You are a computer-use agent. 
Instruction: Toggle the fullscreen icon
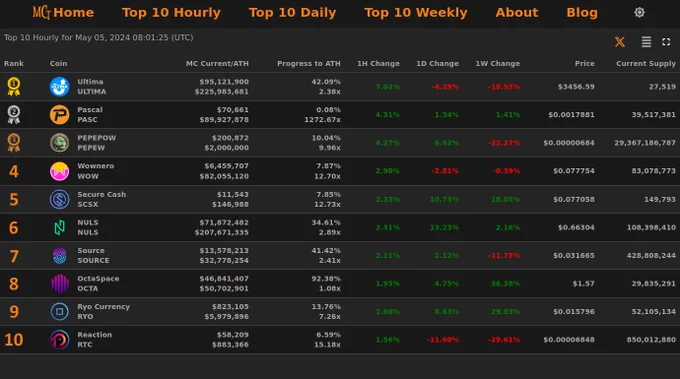pos(666,42)
